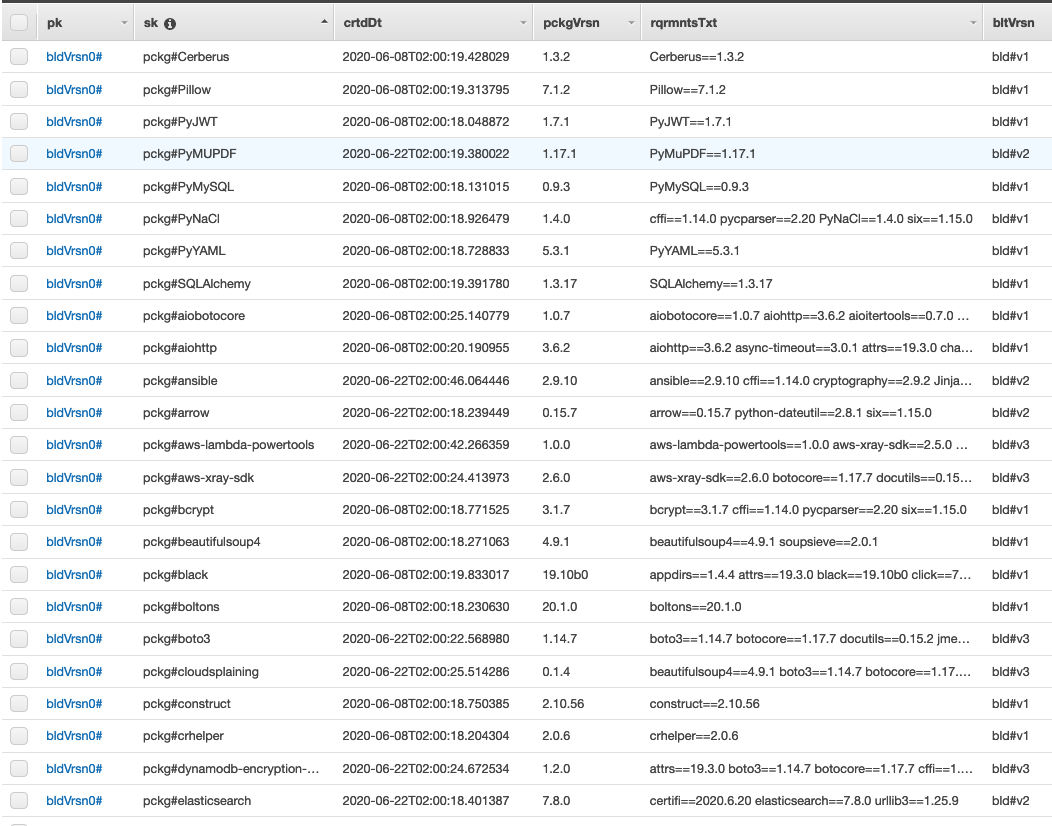Screen dimensions: 1052x826
Task: Enable the checkbox next to pckg#SQLAlchemy
Action: click(x=19, y=283)
